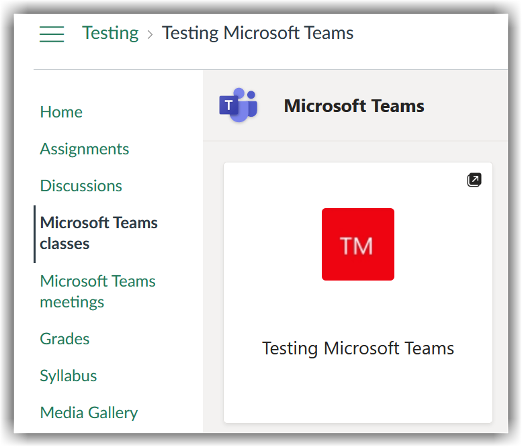Open the hamburger navigation menu
Screen dimensions: 522x448
52,34
